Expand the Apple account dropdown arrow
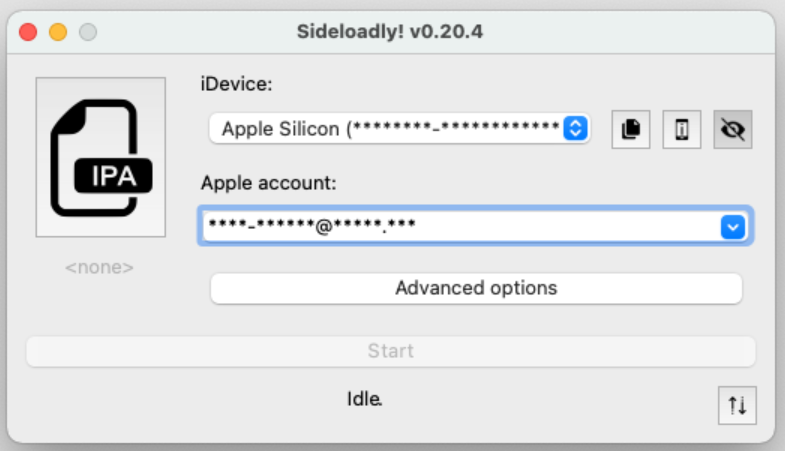Viewport: 785px width, 451px height. pos(733,227)
